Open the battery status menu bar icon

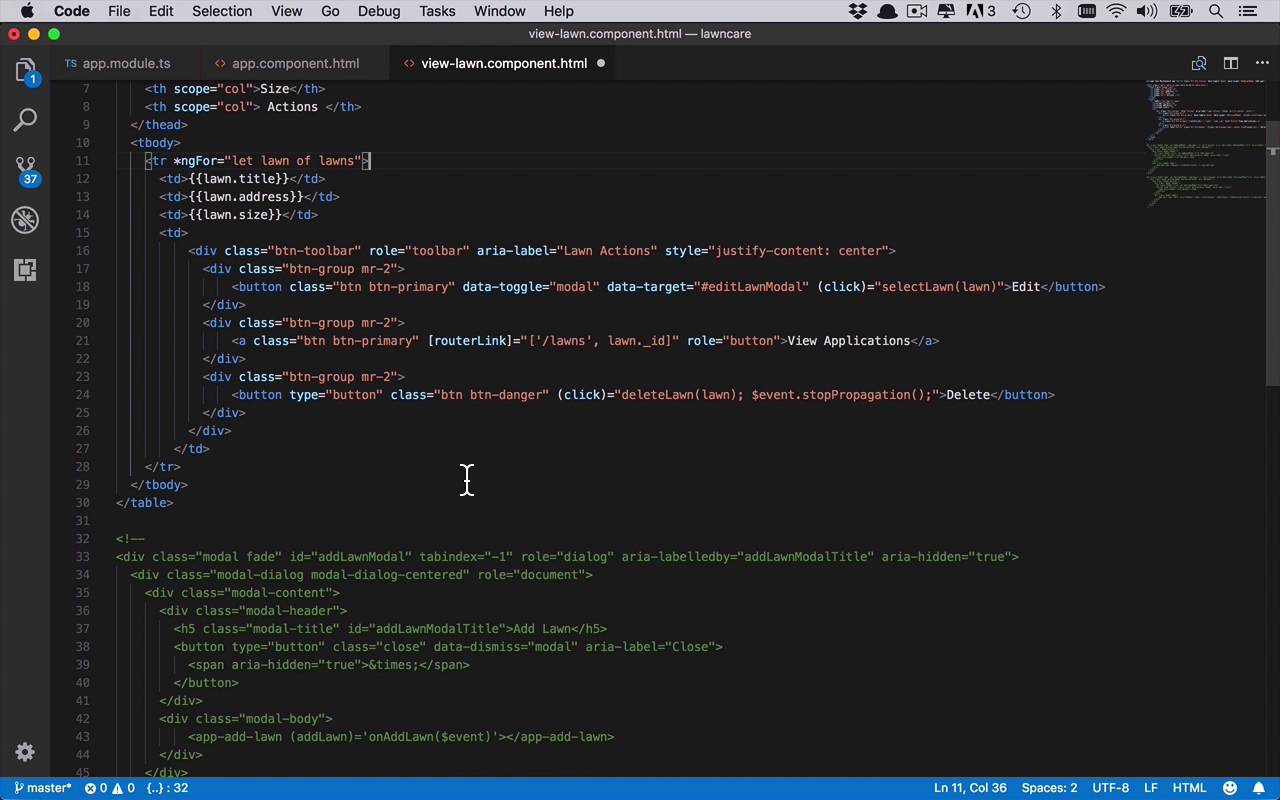click(x=1181, y=11)
